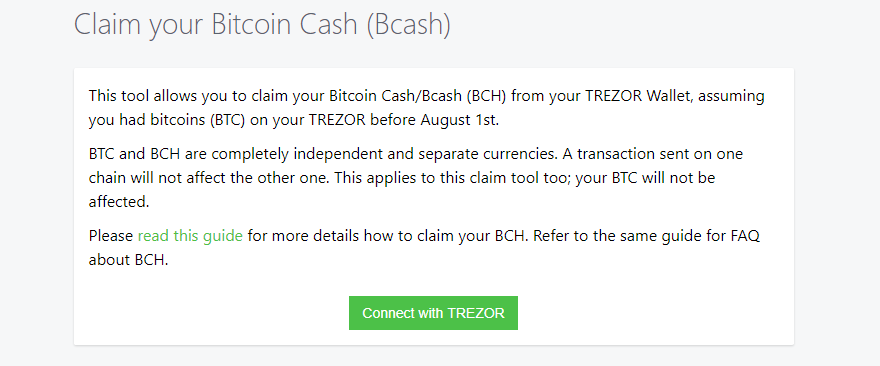Click the paragraph starting 'This tool allows'
This screenshot has width=880, height=366.
427,108
